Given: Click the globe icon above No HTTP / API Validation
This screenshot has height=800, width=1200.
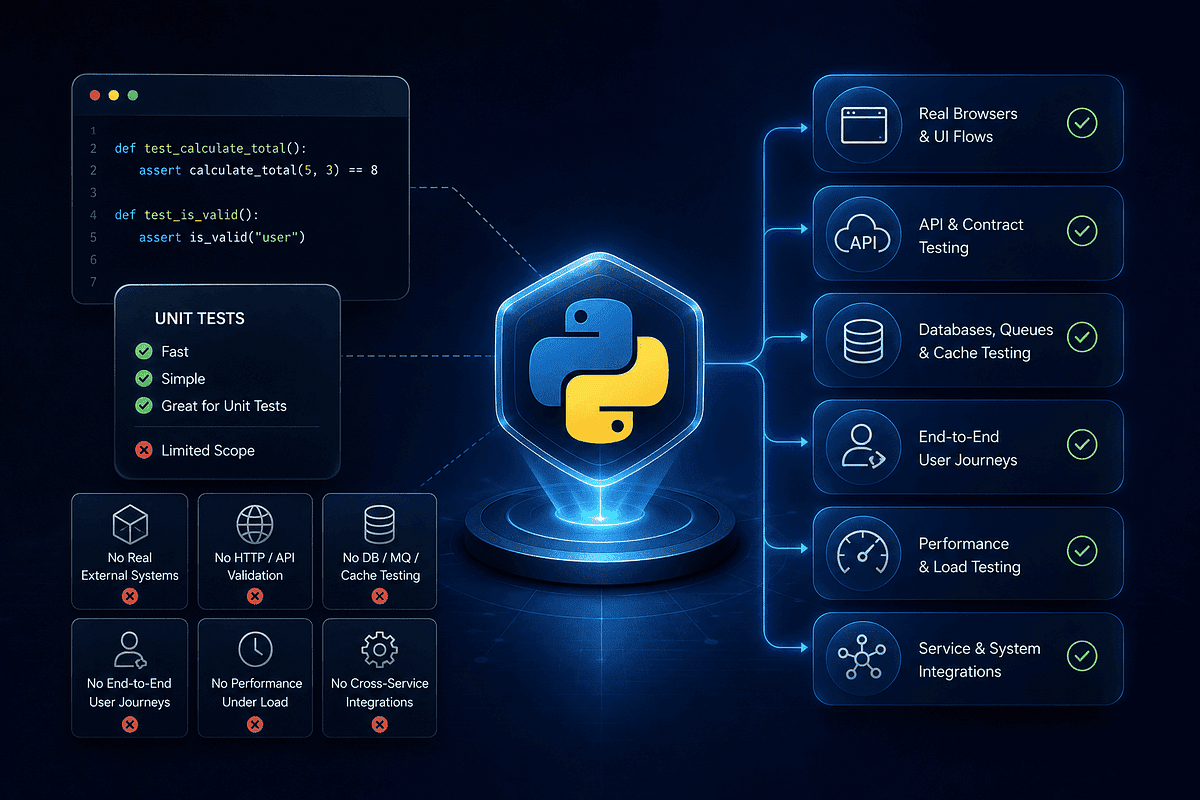Looking at the screenshot, I should click(255, 524).
